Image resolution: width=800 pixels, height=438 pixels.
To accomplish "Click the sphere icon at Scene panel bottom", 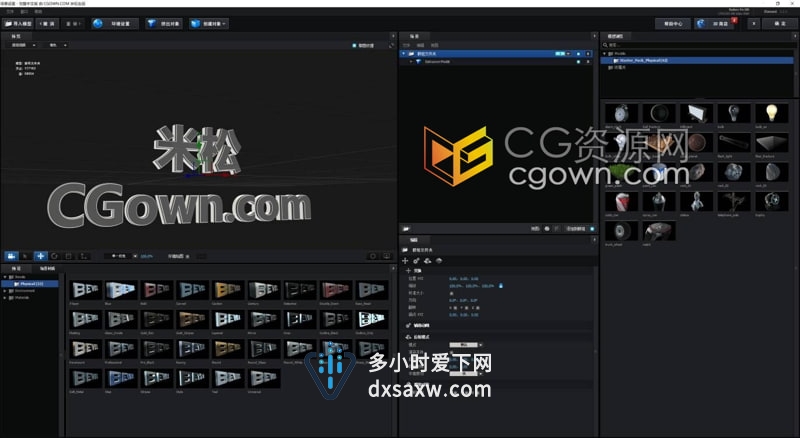I will (x=547, y=229).
